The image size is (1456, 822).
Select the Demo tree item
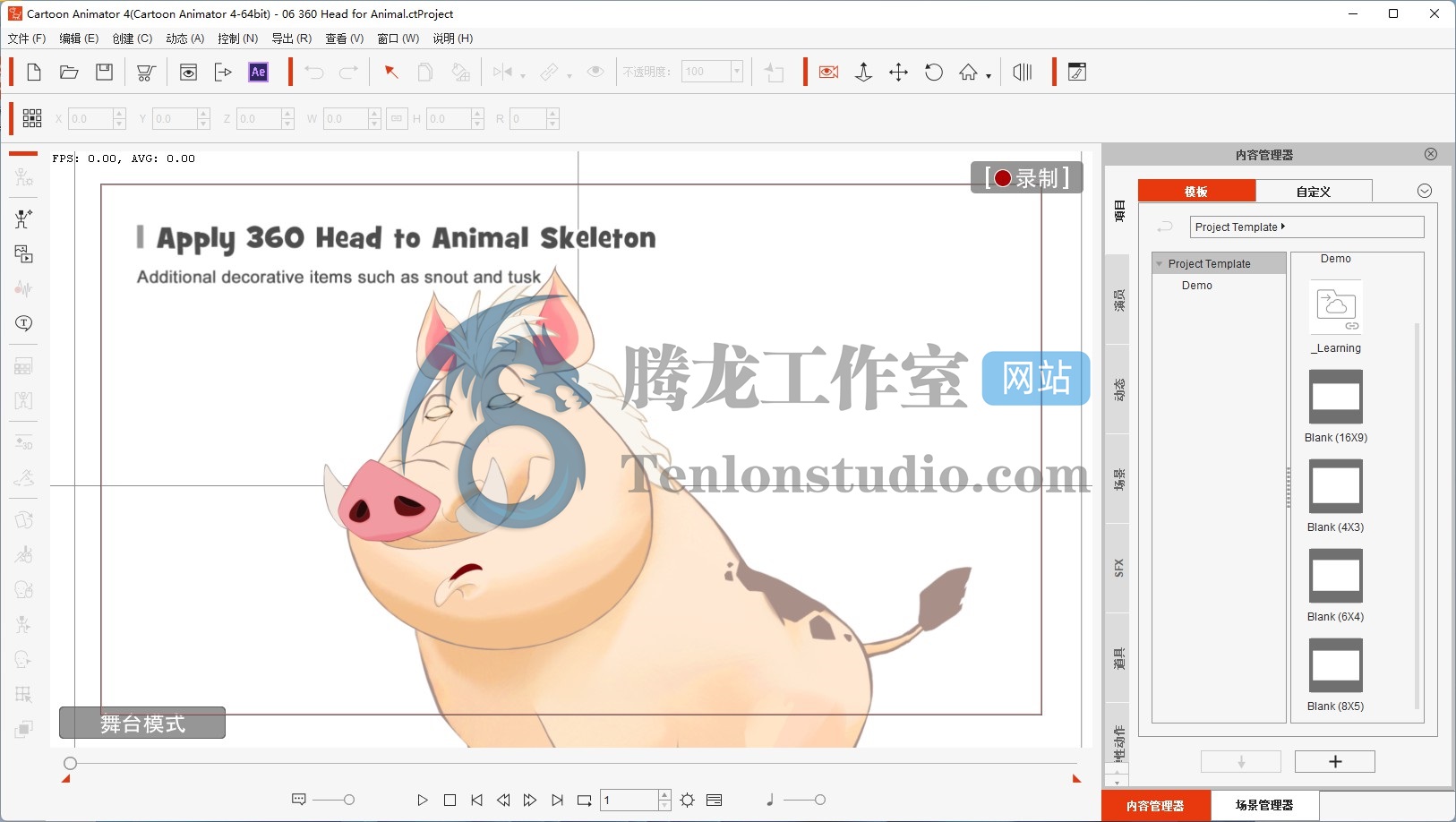tap(1197, 286)
